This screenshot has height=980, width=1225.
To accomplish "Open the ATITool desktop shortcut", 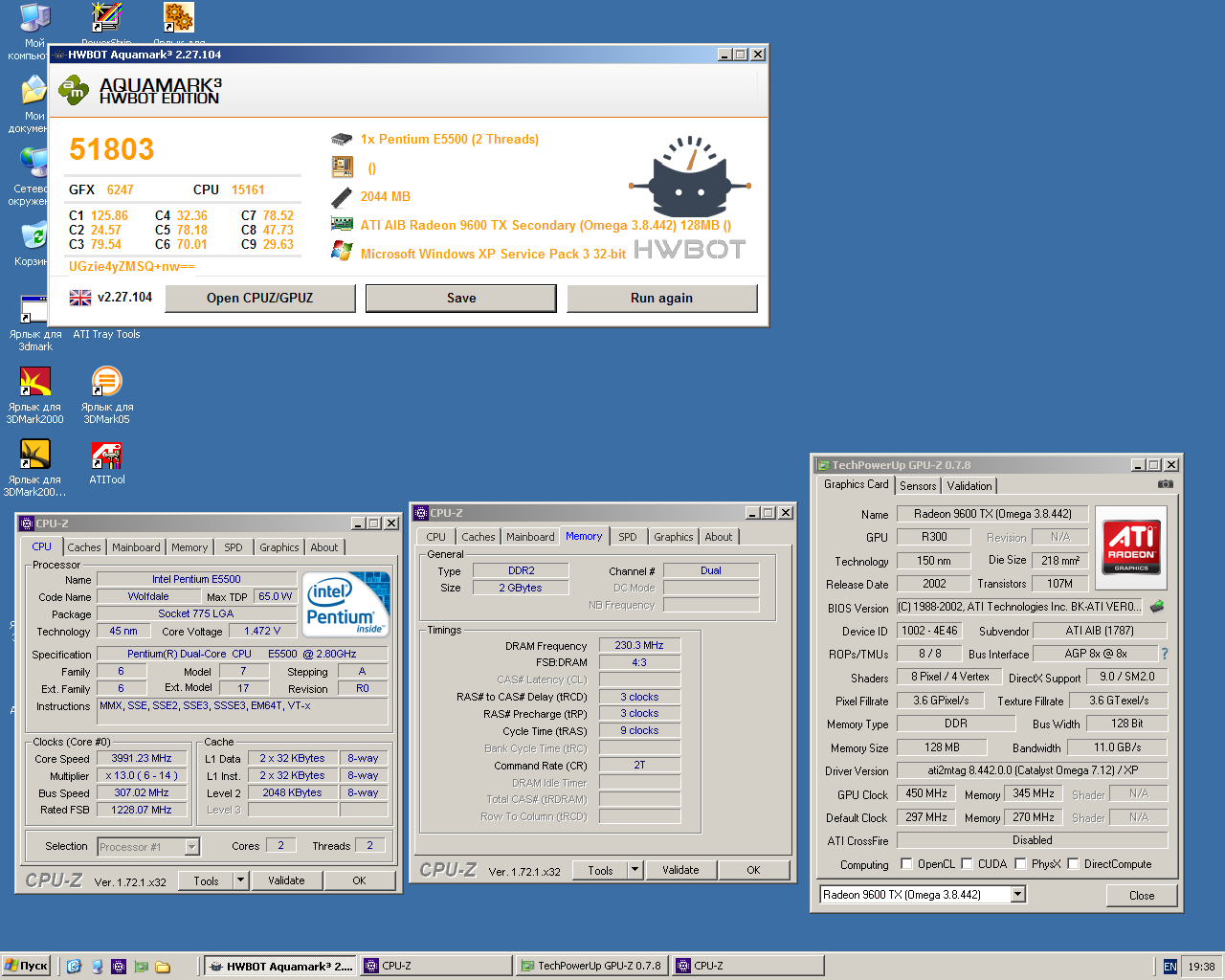I will pyautogui.click(x=106, y=456).
